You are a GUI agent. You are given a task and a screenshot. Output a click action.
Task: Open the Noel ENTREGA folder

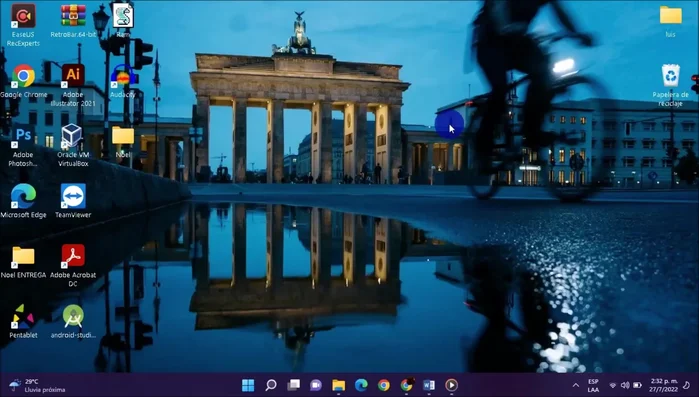23,262
